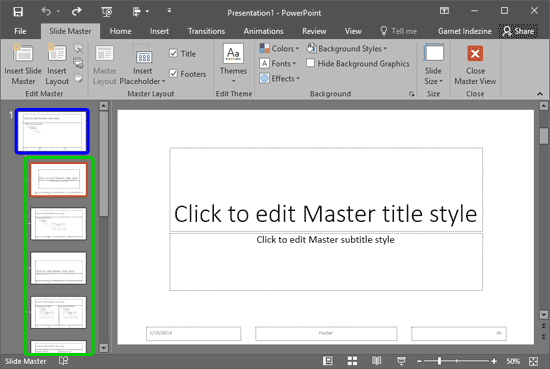Select the Title Slide layout thumbnail
Image resolution: width=550 pixels, height=369 pixels.
click(58, 179)
